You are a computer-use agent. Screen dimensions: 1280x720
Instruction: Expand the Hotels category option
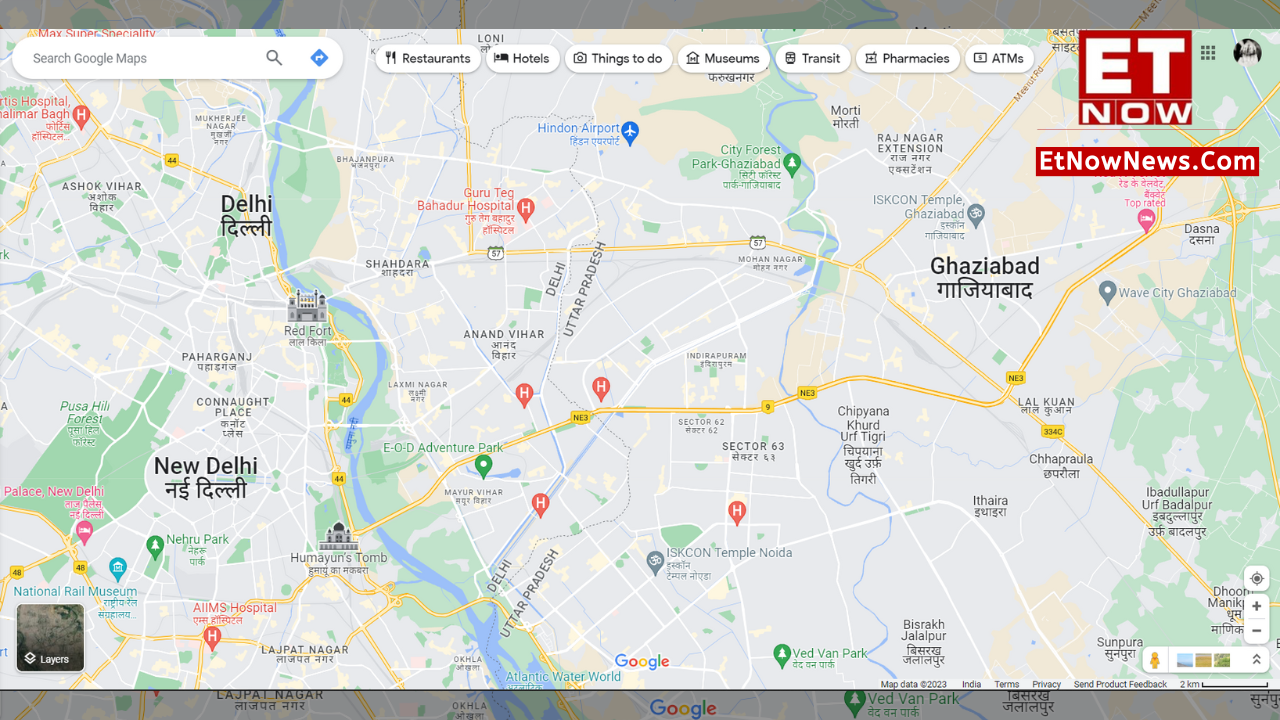(522, 58)
